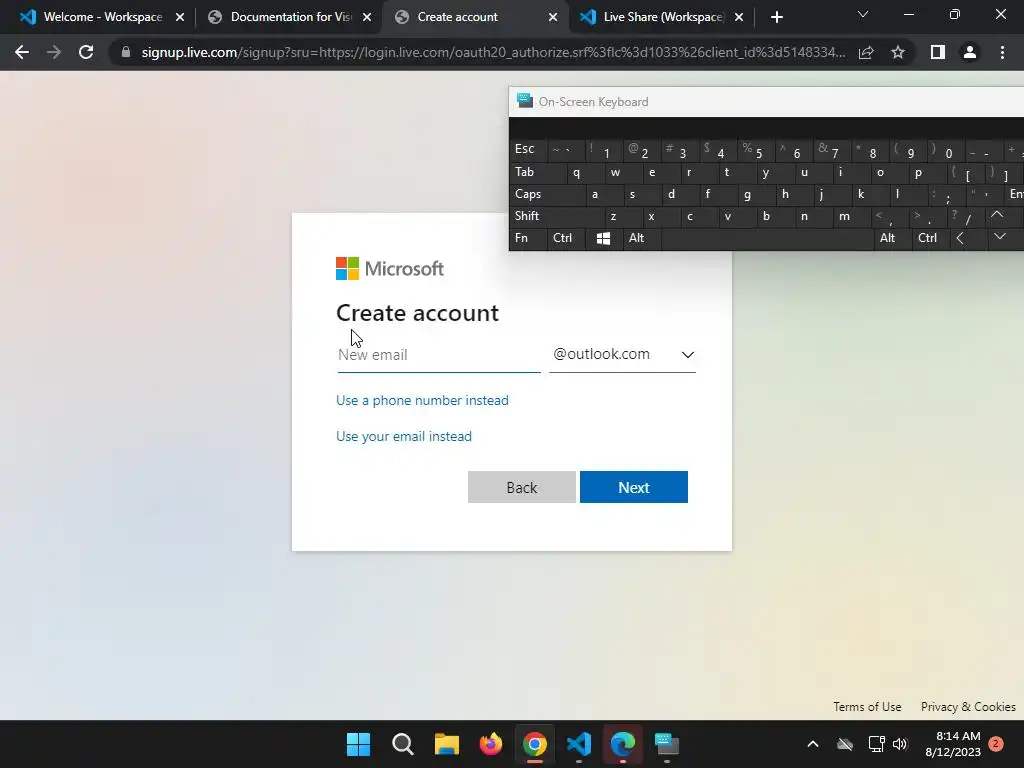1024x768 pixels.
Task: Show hidden system tray icons
Action: (813, 744)
